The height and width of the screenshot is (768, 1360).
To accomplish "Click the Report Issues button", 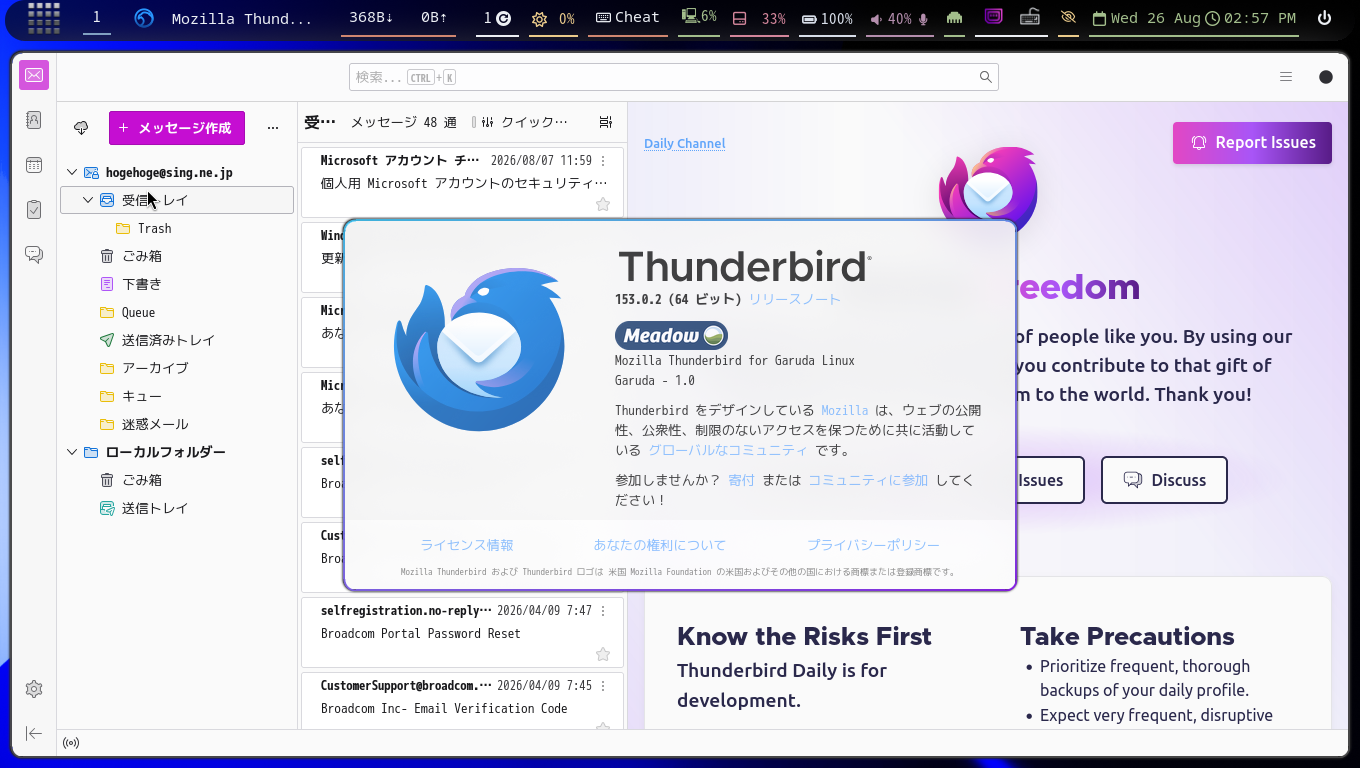I will point(1252,143).
